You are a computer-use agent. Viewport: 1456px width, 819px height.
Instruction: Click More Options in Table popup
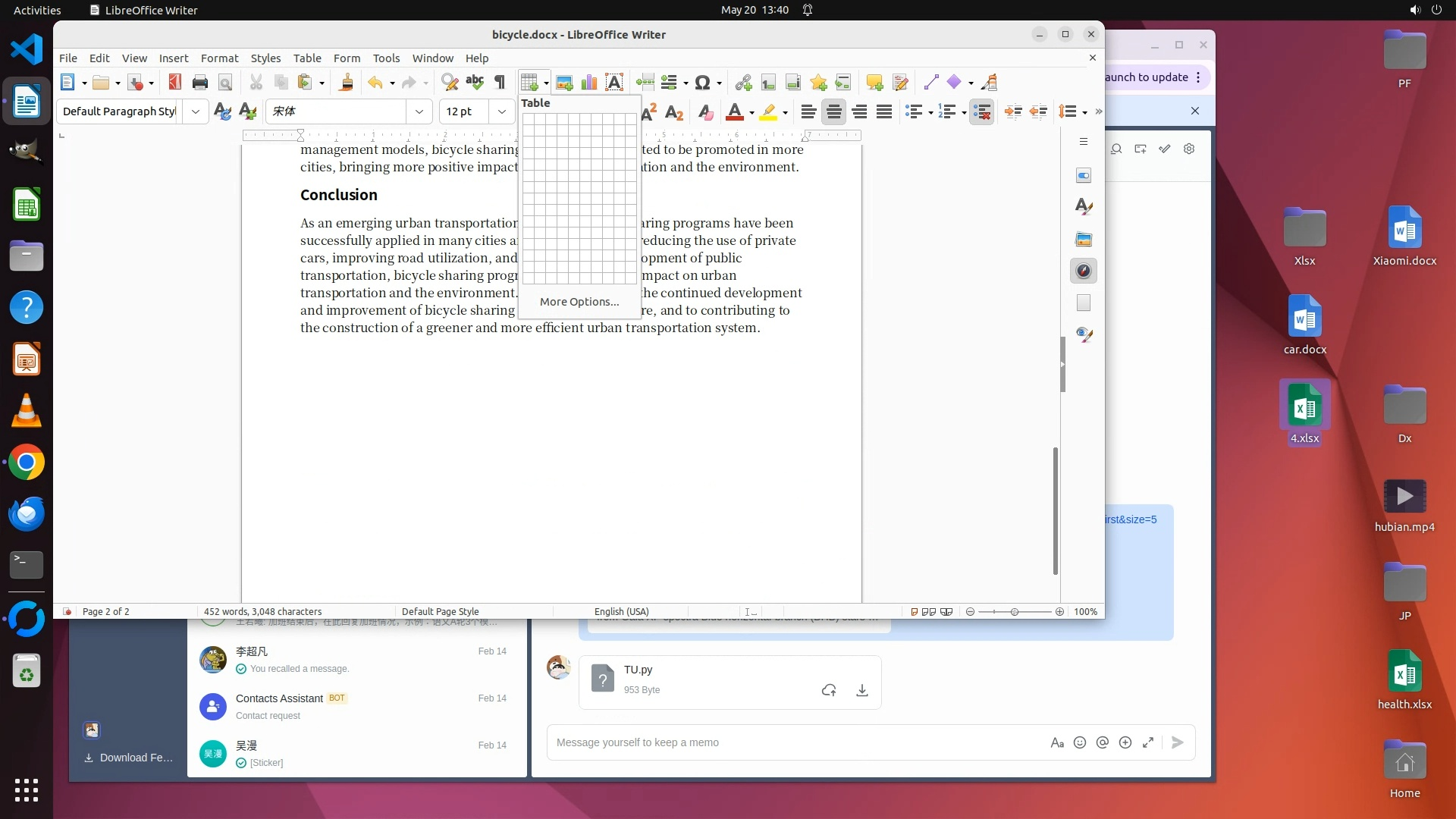click(x=579, y=301)
